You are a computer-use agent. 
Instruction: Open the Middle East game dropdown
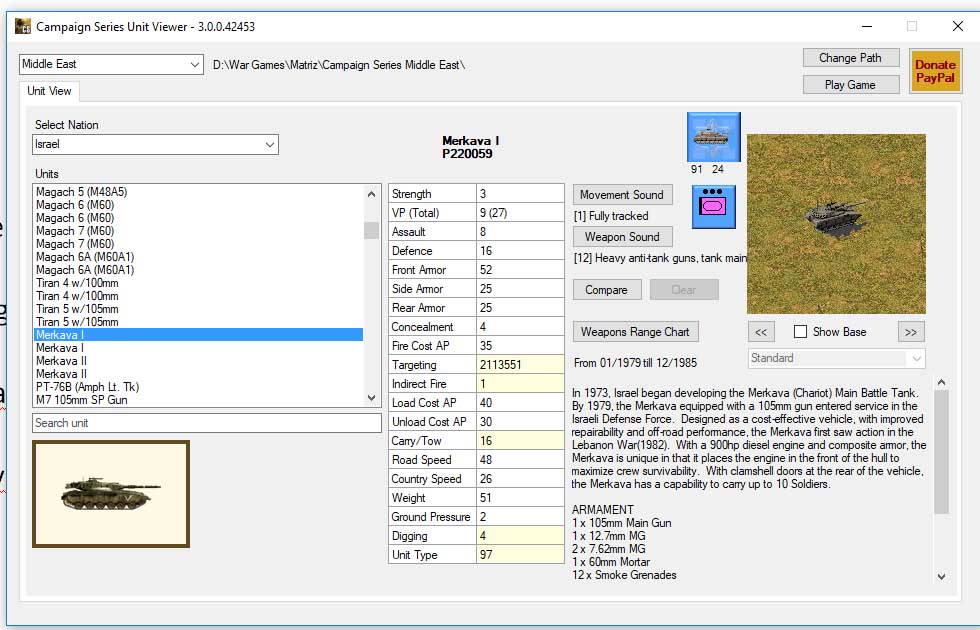pos(111,64)
